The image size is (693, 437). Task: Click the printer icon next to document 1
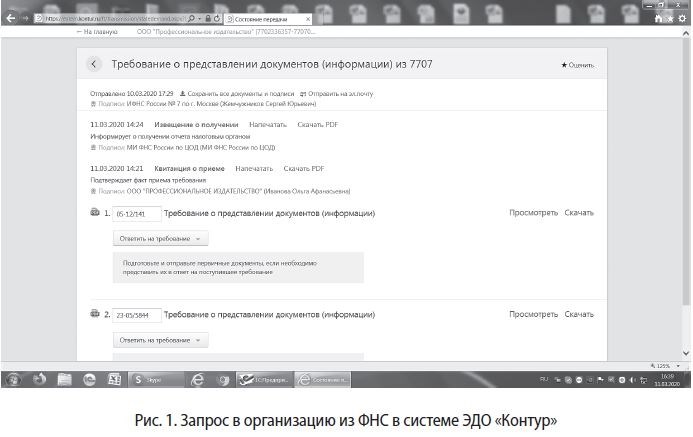click(95, 213)
